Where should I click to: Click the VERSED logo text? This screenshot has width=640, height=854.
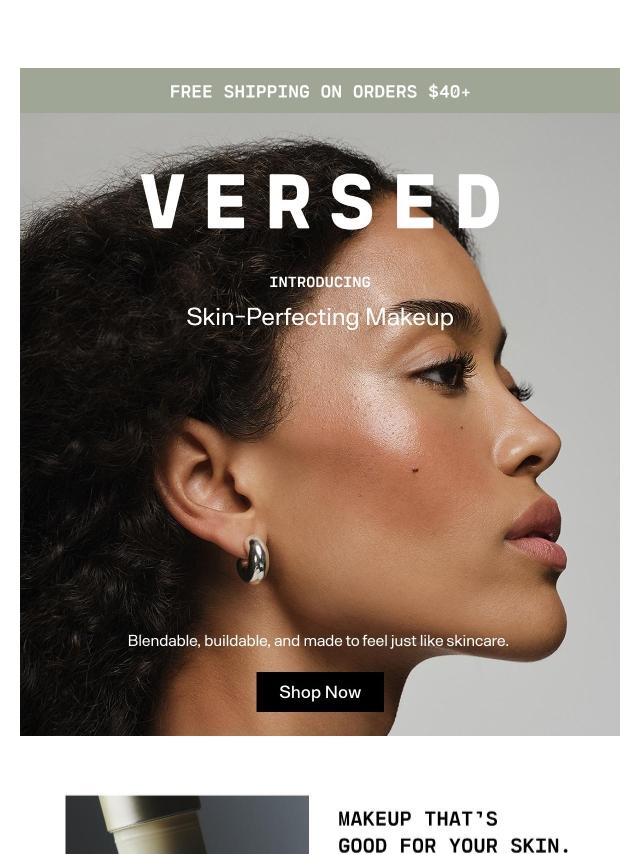[x=320, y=202]
